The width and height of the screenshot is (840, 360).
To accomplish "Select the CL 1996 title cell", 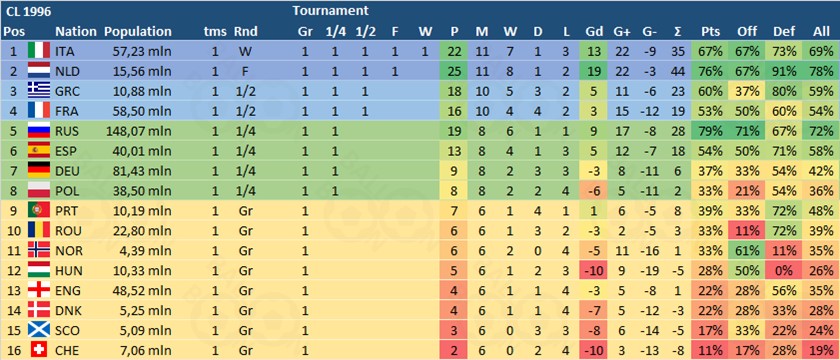I will pyautogui.click(x=25, y=11).
